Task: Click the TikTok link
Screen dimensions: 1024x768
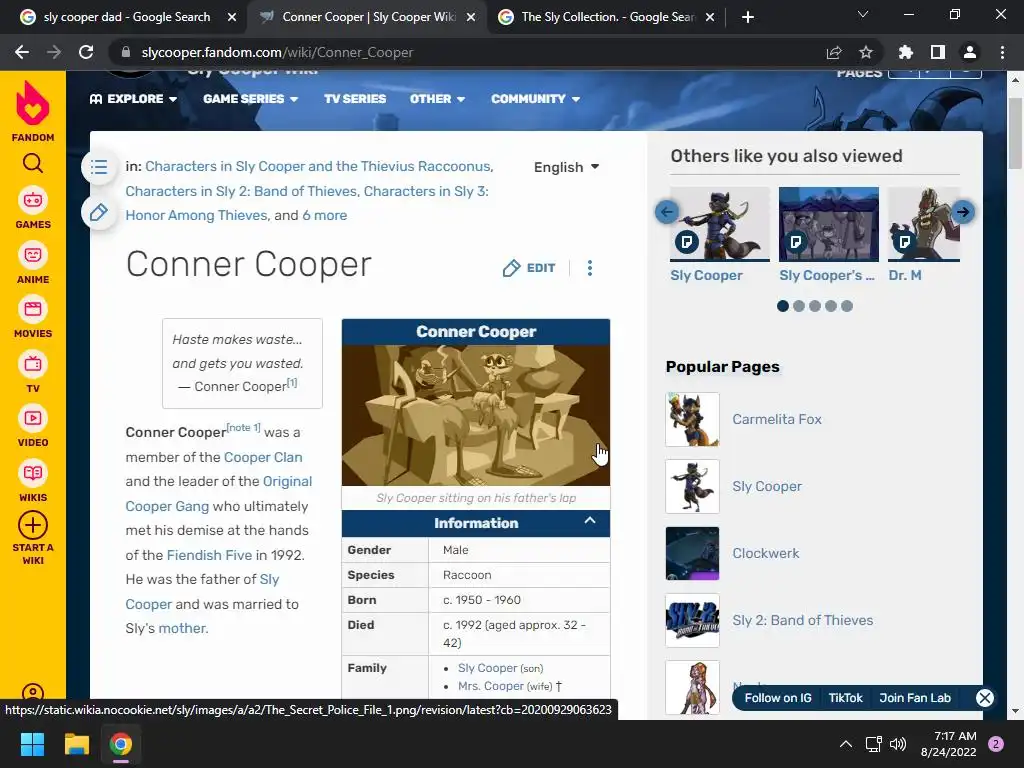Action: (846, 698)
